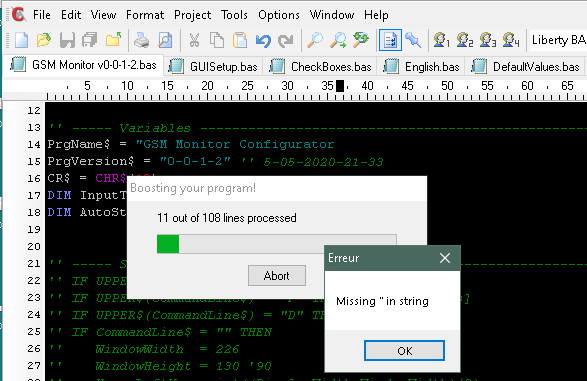Switch to the CheckBoxes.bas tab
587x381 pixels.
click(320, 67)
